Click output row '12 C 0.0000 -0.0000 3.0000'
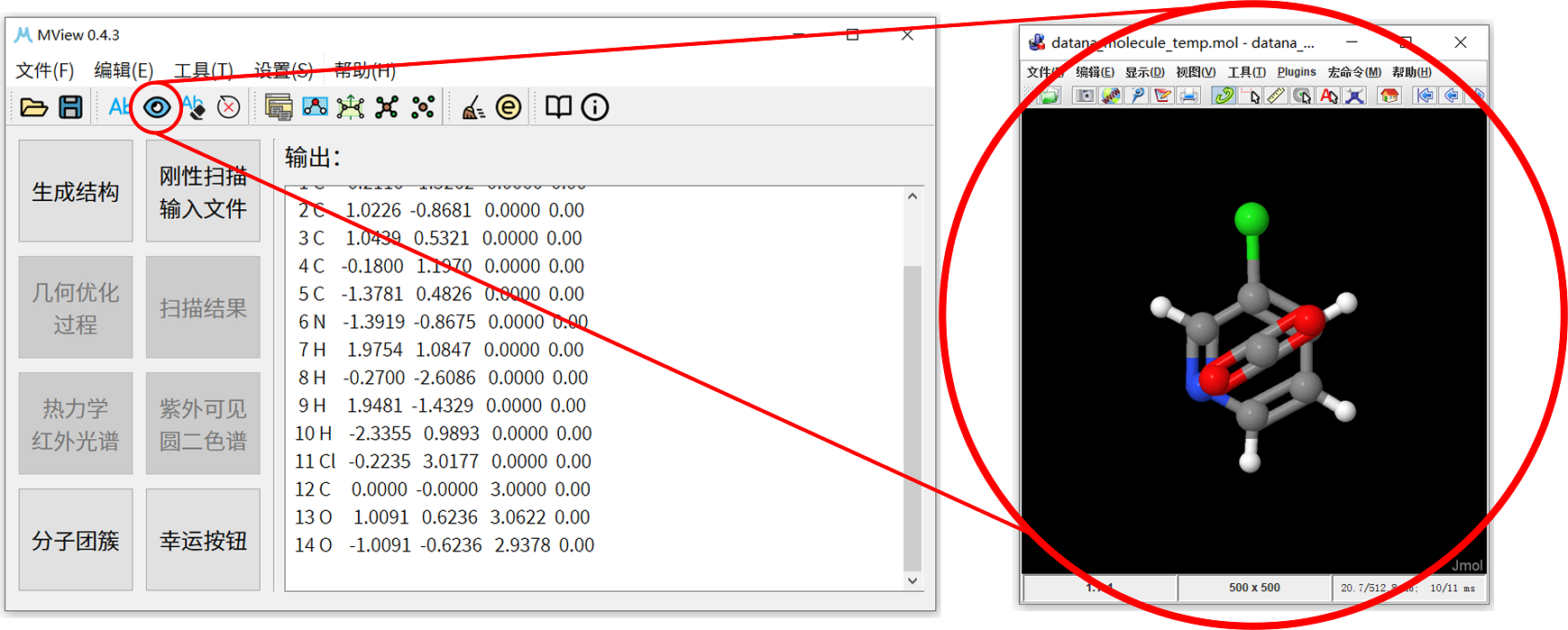The image size is (1568, 630). (442, 489)
